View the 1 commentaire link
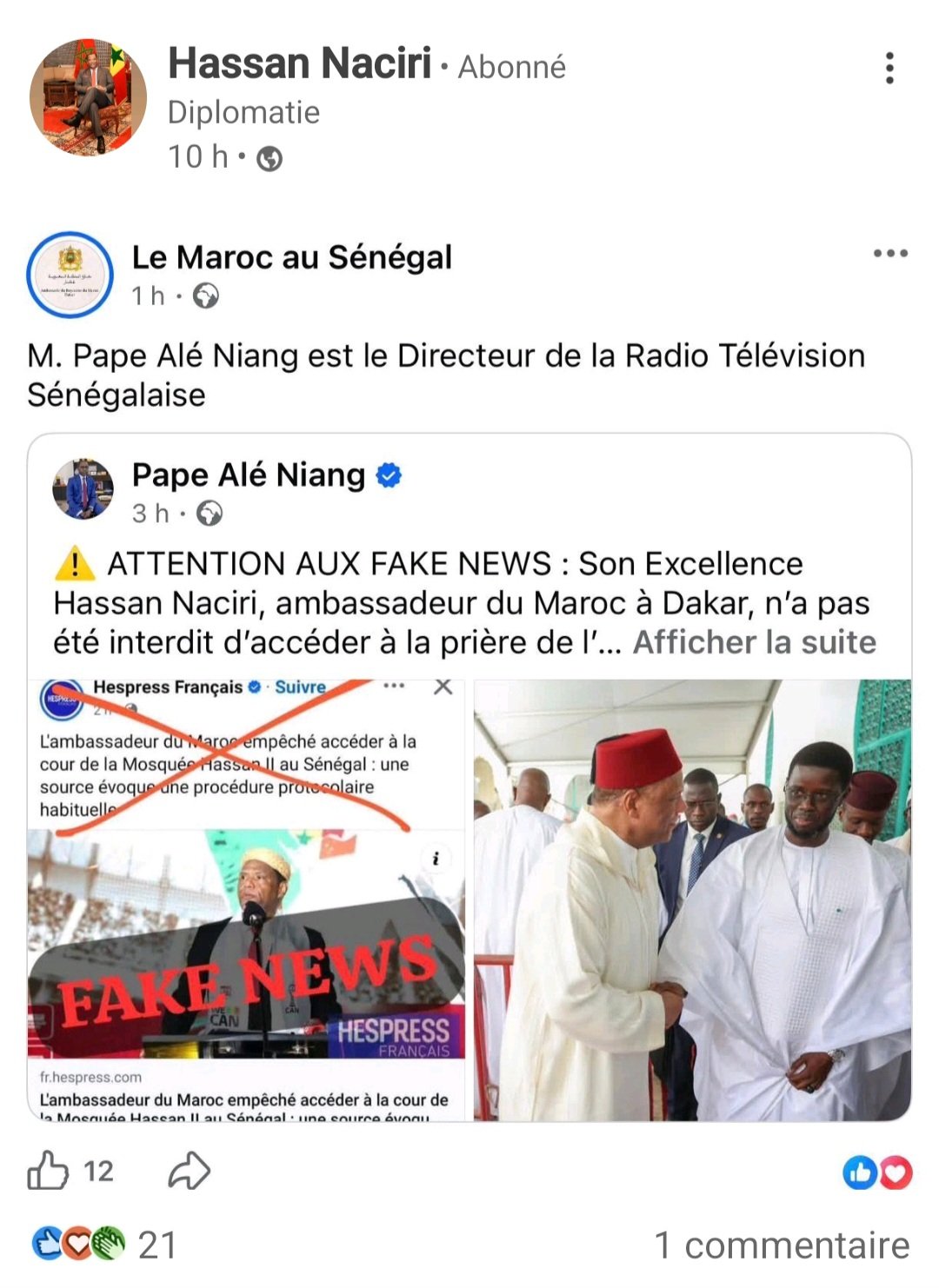Image resolution: width=939 pixels, height=1288 pixels. [x=782, y=1245]
